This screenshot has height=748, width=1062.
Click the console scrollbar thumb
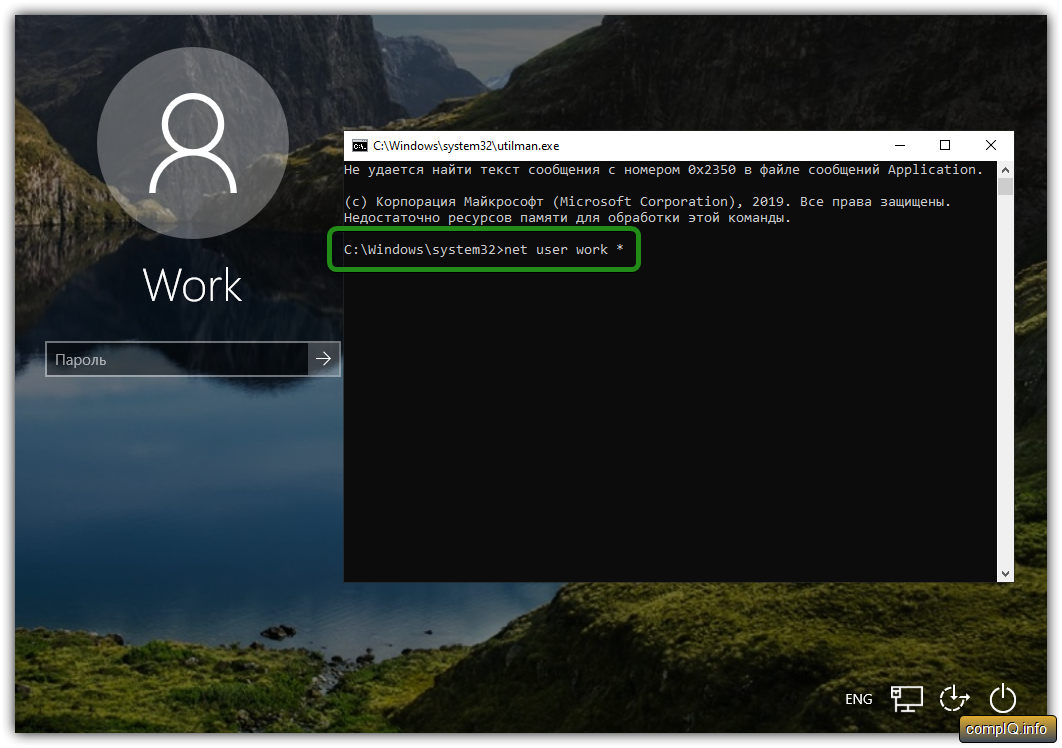(1005, 186)
